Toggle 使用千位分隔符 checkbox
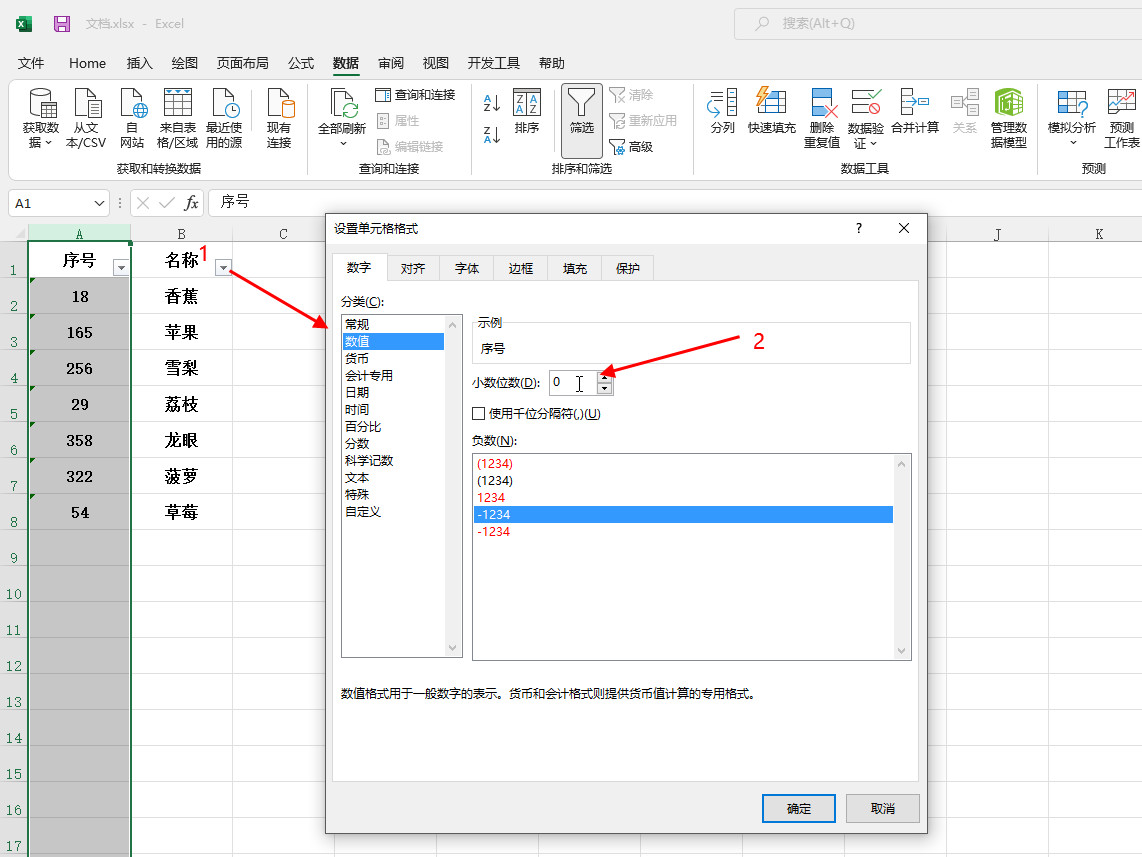 (x=479, y=414)
